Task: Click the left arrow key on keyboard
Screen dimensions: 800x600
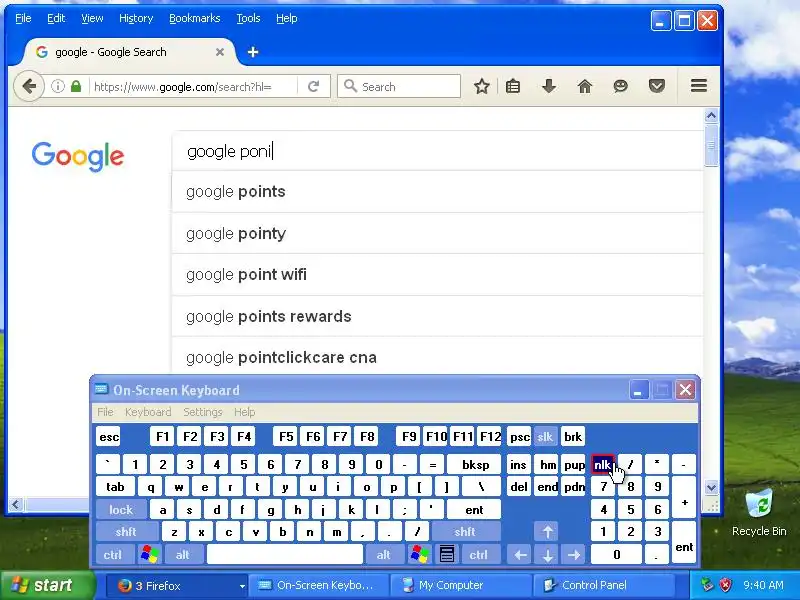Action: tap(520, 555)
